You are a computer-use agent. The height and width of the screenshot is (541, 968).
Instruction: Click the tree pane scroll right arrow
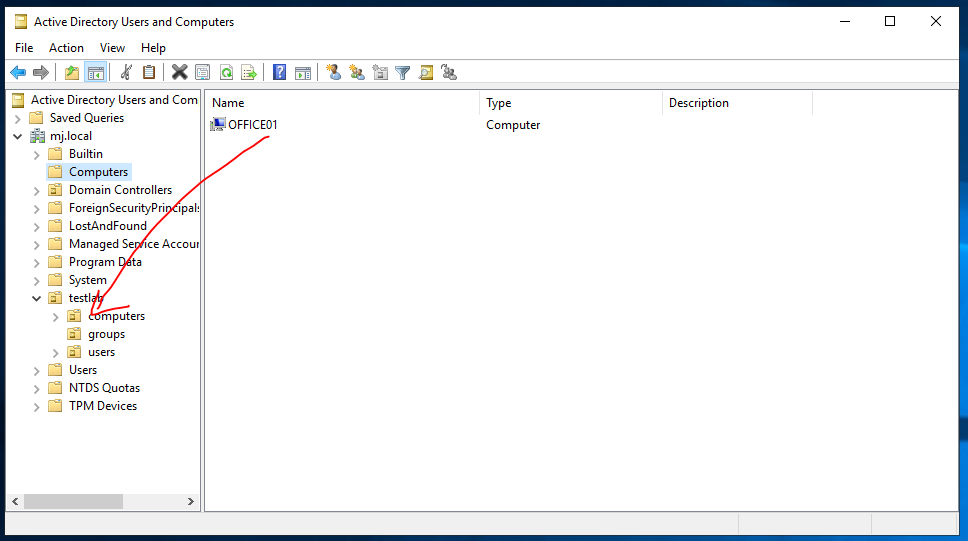pos(191,501)
